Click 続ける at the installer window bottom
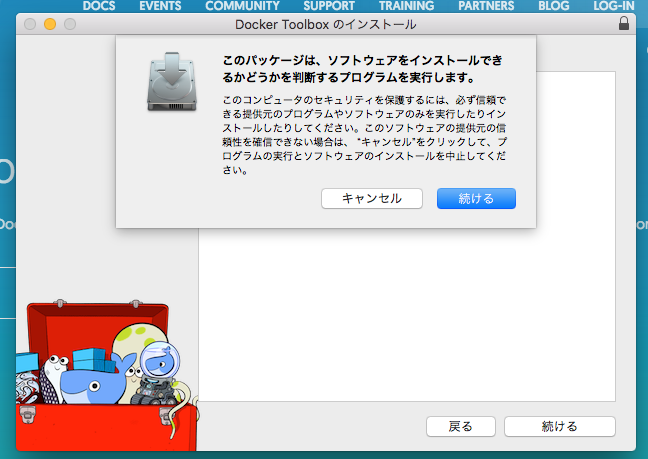Screen dimensions: 648x459 point(560,426)
